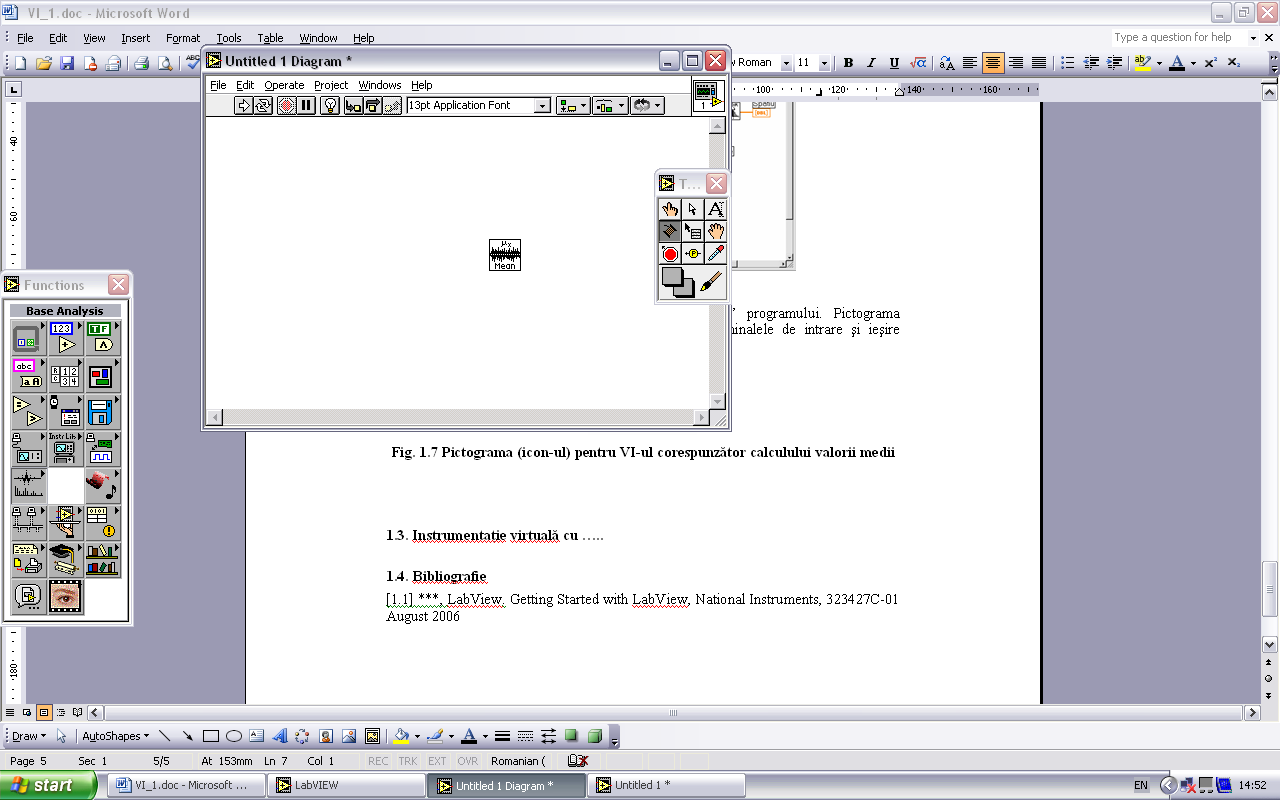Toggle Bold formatting in Word
This screenshot has width=1280, height=800.
point(848,63)
